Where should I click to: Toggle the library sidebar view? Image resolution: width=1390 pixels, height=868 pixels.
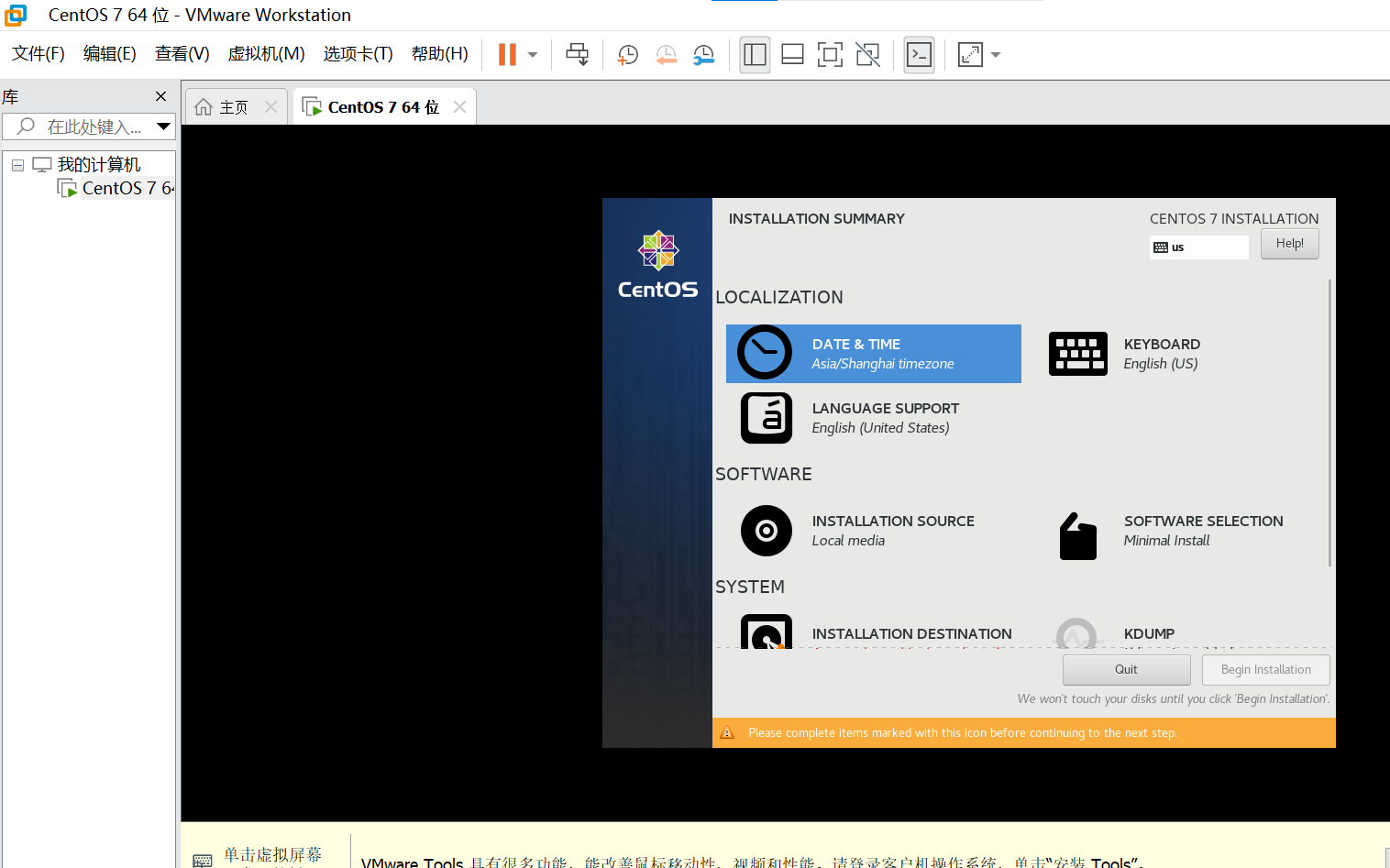coord(755,55)
